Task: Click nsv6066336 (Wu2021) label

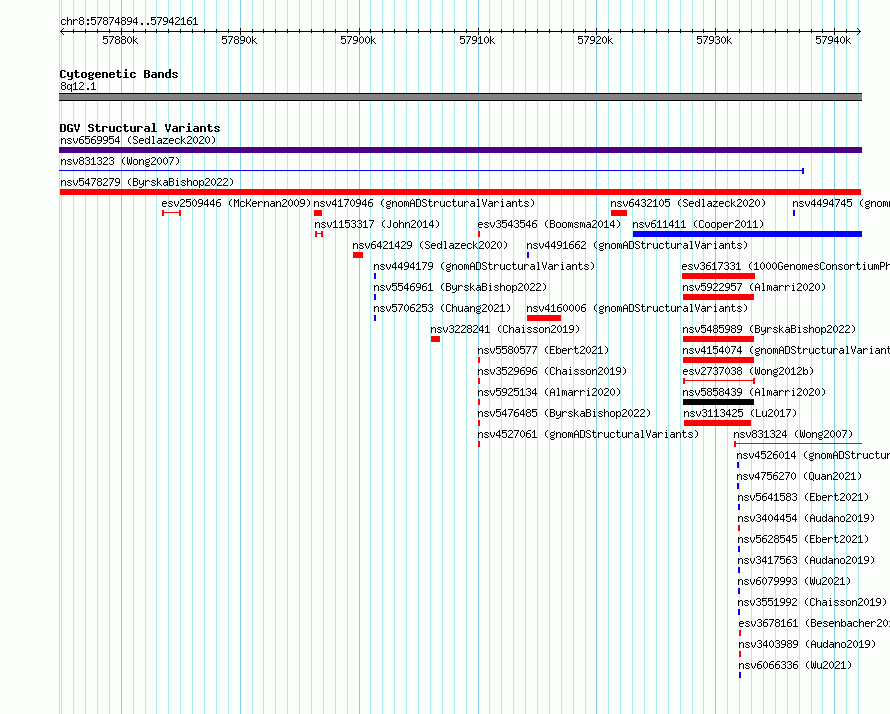Action: 795,665
